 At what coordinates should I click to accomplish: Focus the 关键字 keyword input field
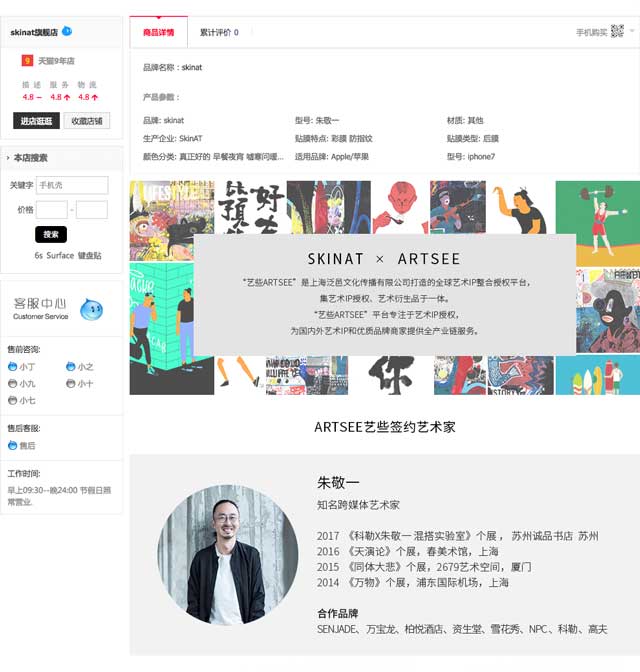[72, 185]
